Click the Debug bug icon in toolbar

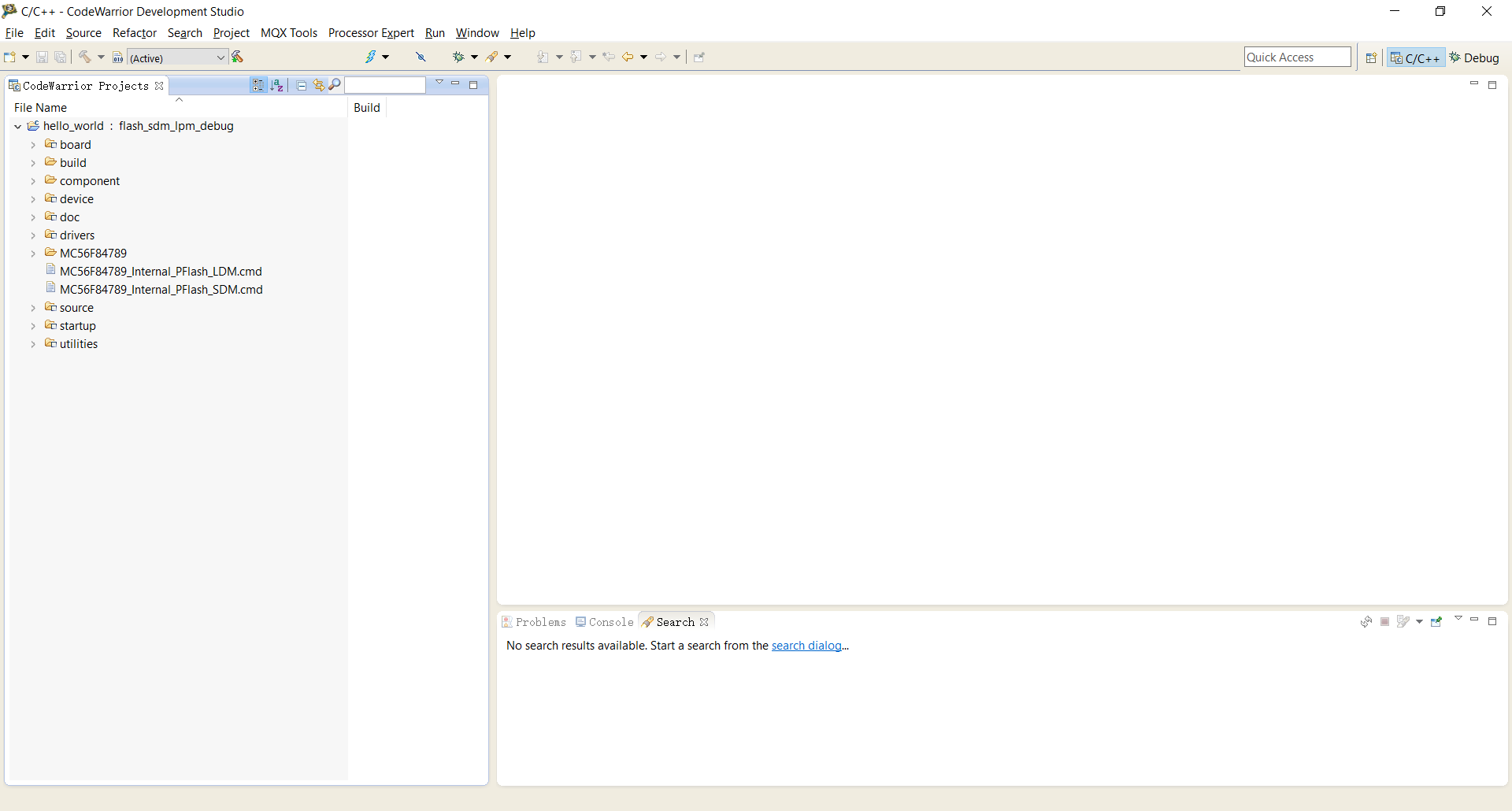click(458, 57)
